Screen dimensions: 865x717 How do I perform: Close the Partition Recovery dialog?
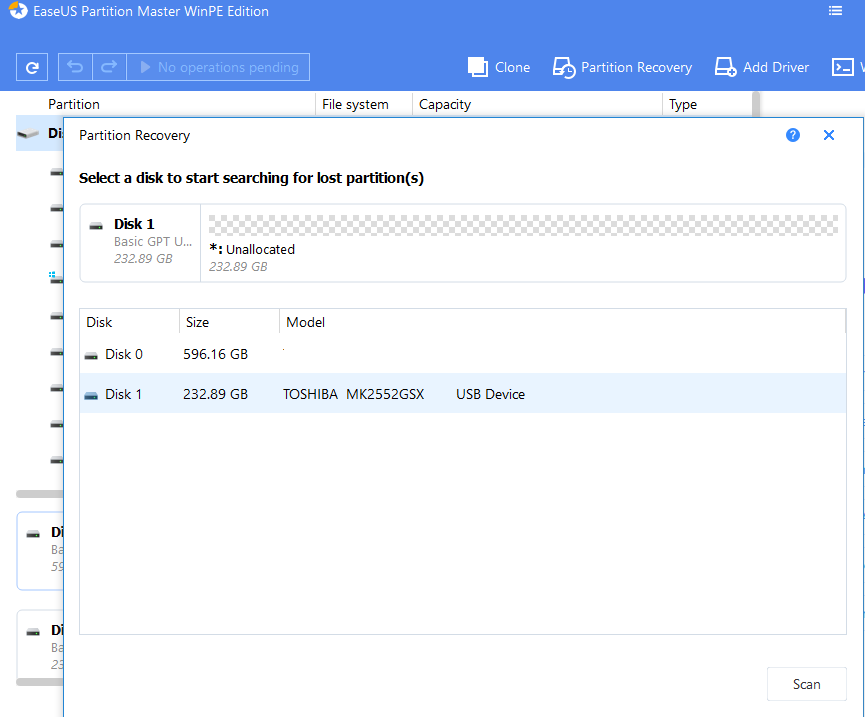tap(829, 135)
